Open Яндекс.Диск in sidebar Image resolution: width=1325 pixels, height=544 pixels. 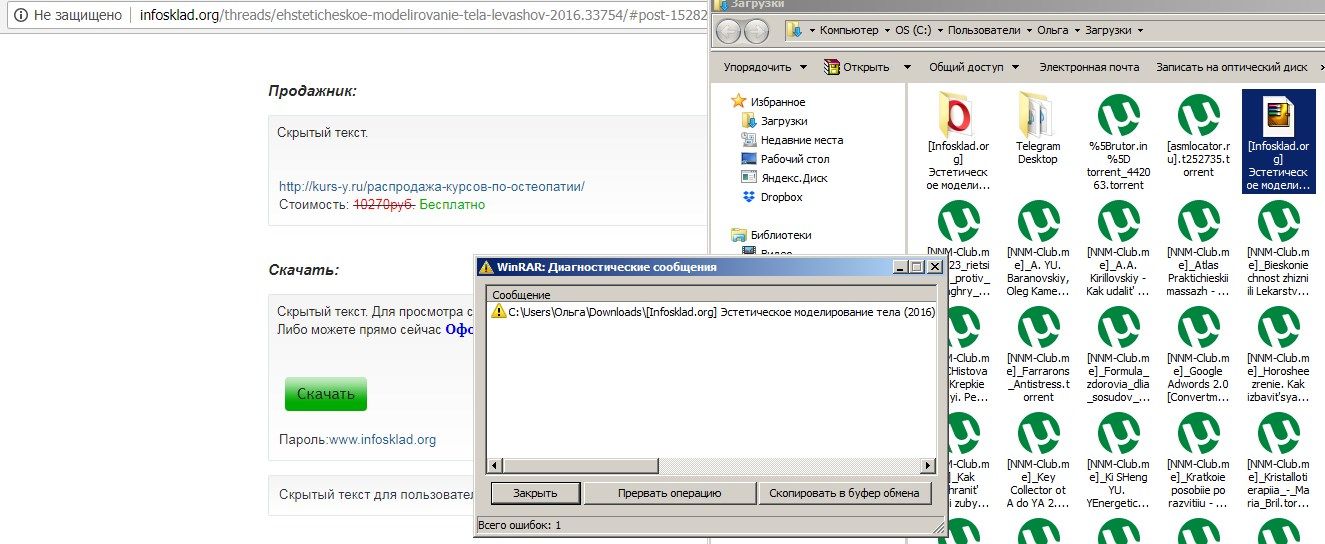pyautogui.click(x=784, y=178)
